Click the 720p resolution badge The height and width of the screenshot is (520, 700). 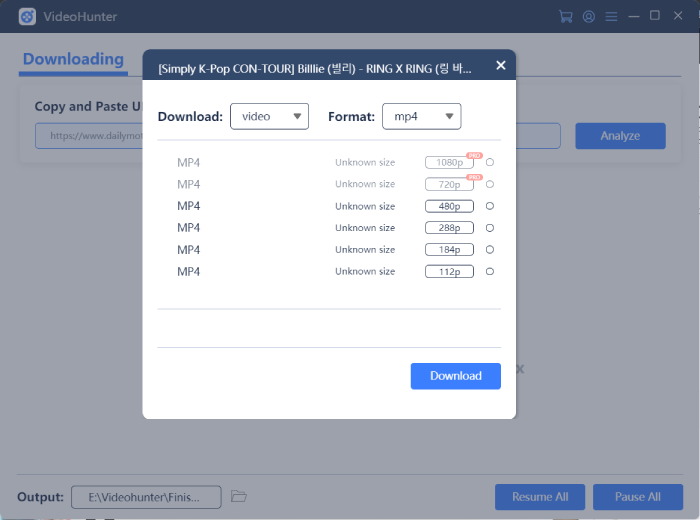(449, 184)
